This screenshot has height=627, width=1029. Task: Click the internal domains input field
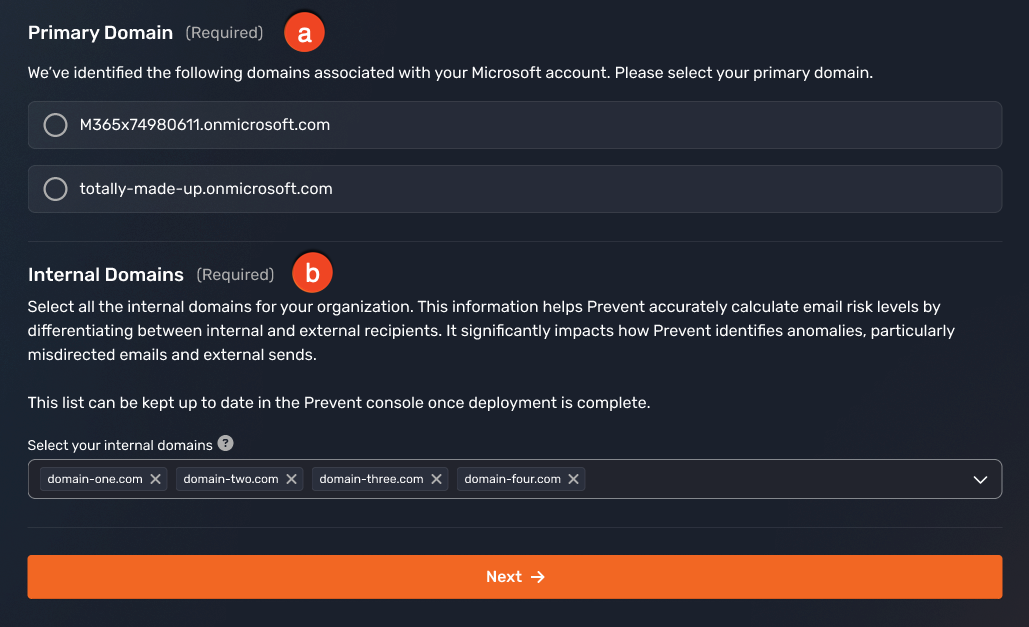[x=770, y=479]
